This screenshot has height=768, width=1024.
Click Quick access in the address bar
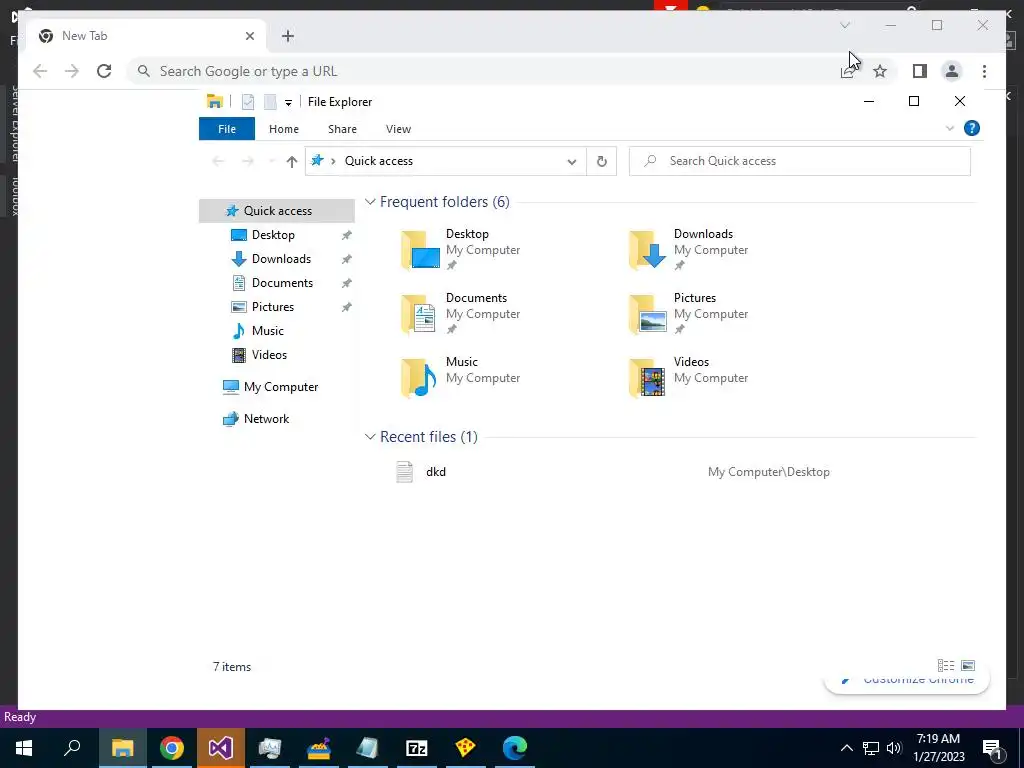[x=379, y=161]
